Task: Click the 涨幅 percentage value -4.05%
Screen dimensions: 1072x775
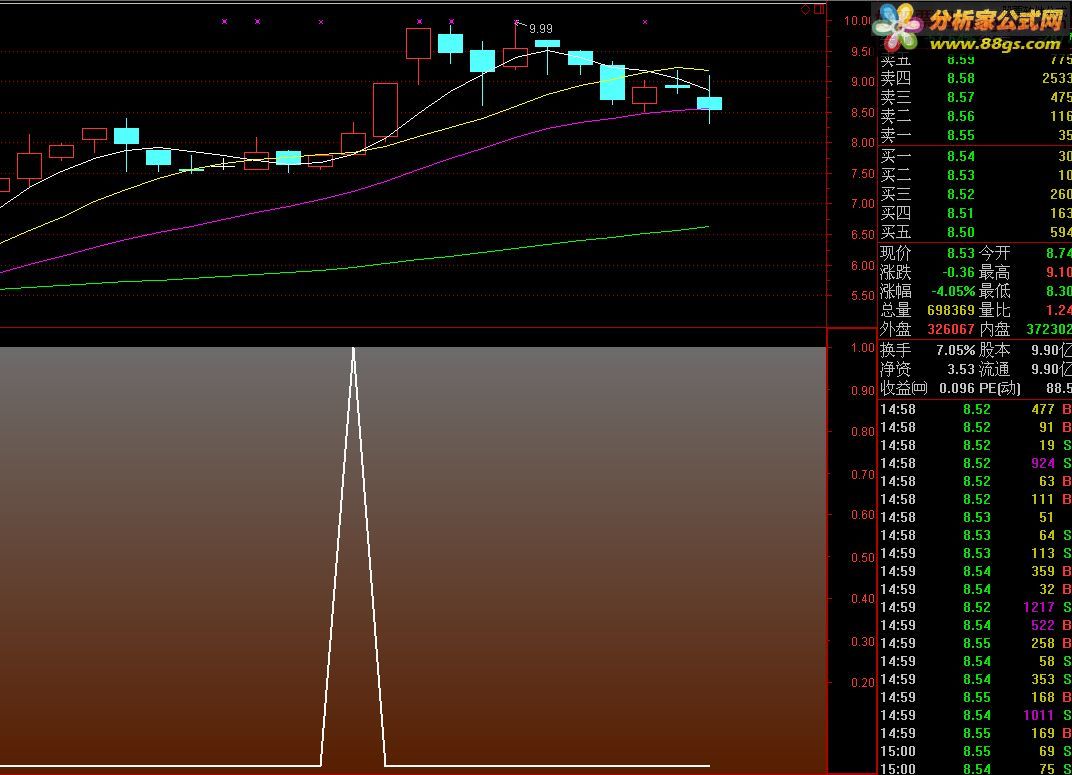Action: click(x=953, y=292)
